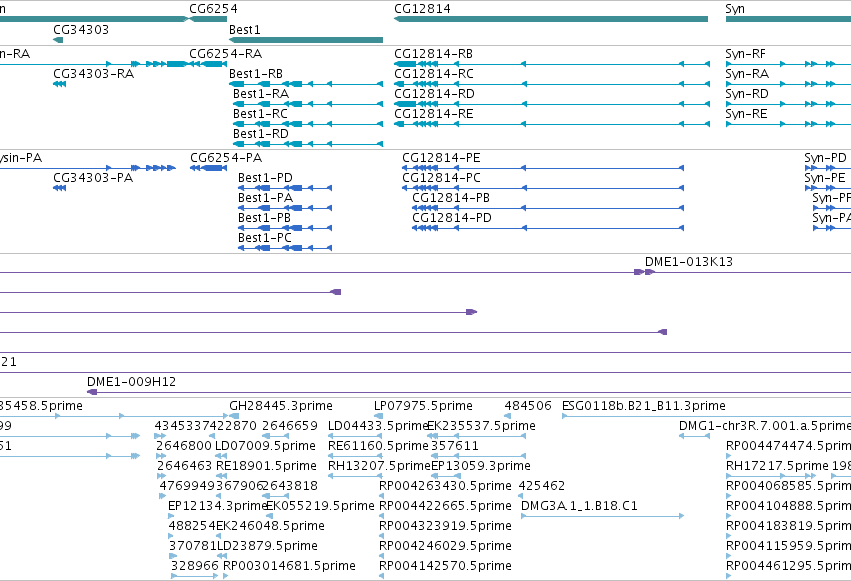Open transcript CG6254-RA
The image size is (851, 581).
tap(225, 54)
